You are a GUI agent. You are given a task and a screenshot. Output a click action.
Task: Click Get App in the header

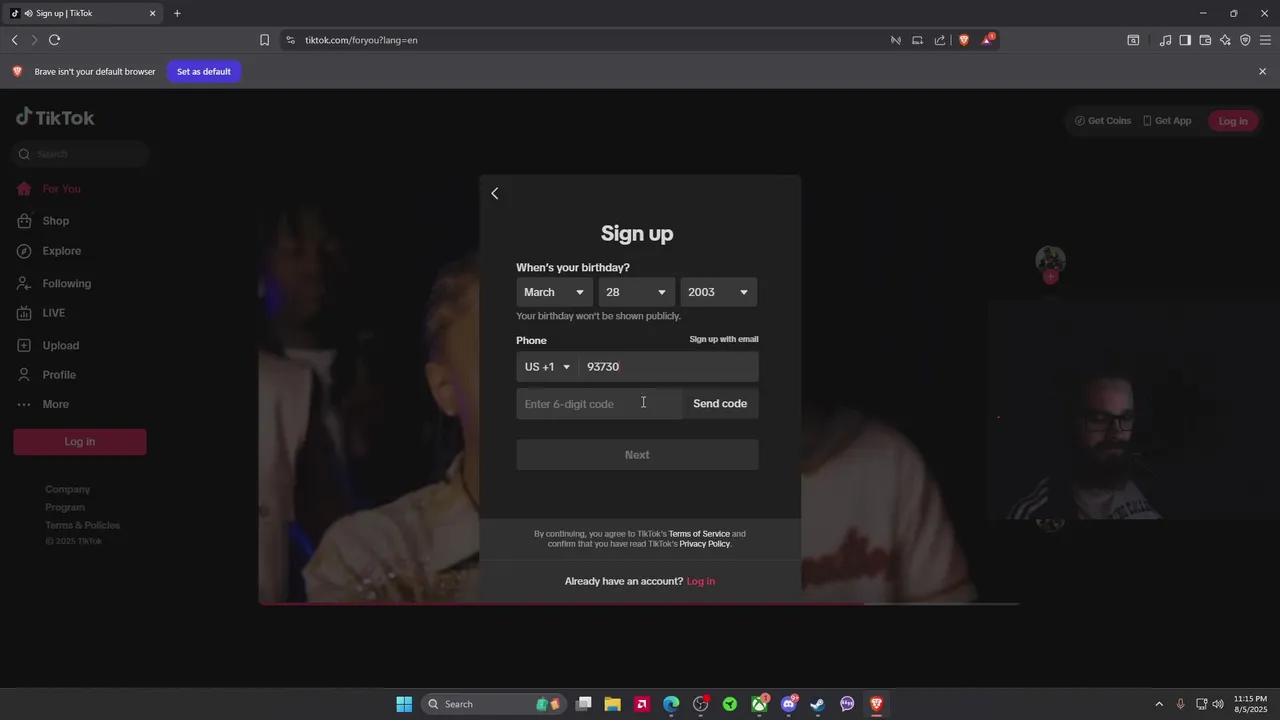pos(1167,121)
